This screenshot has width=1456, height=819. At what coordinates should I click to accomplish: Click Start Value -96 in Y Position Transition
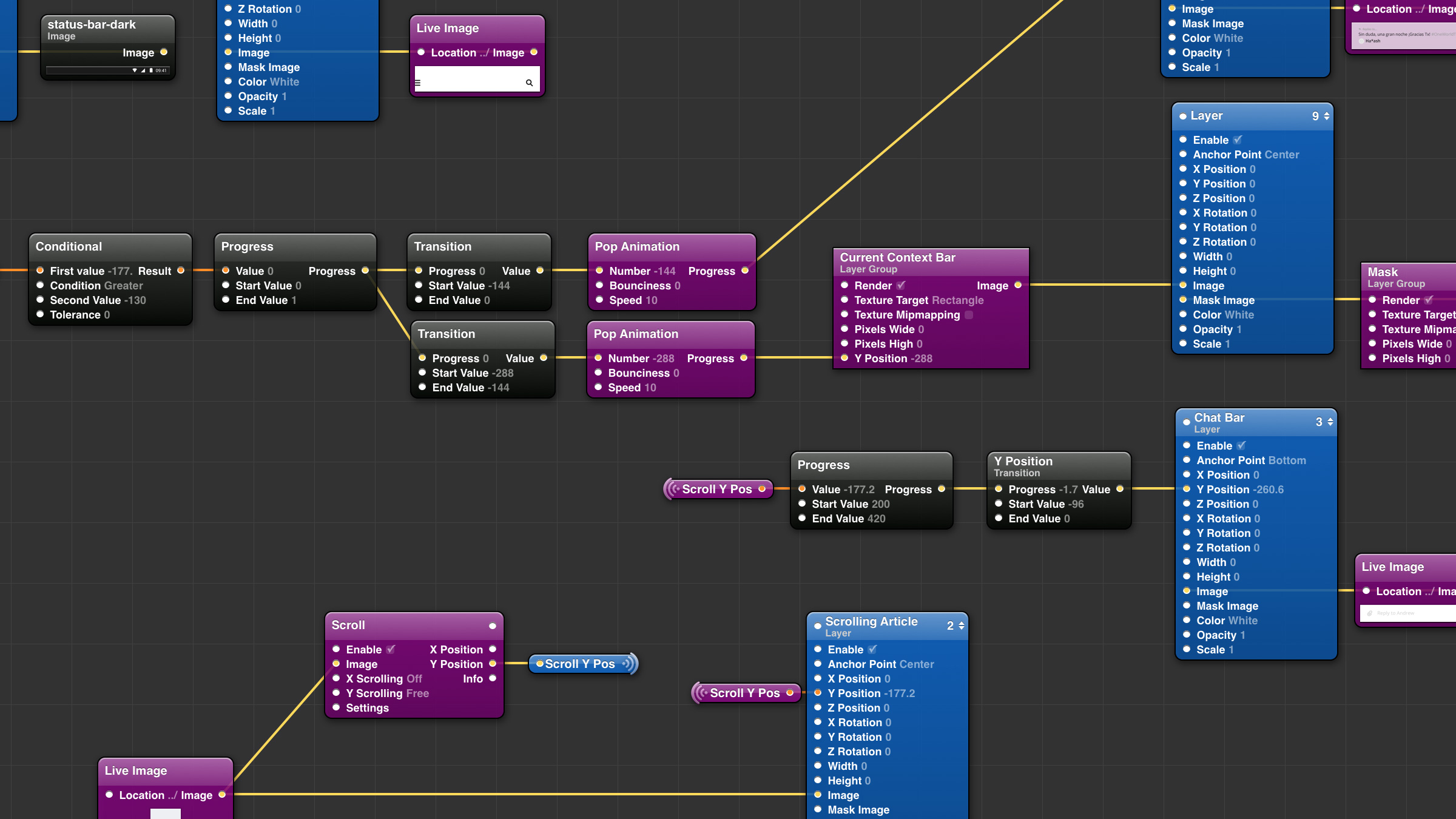tap(1046, 504)
